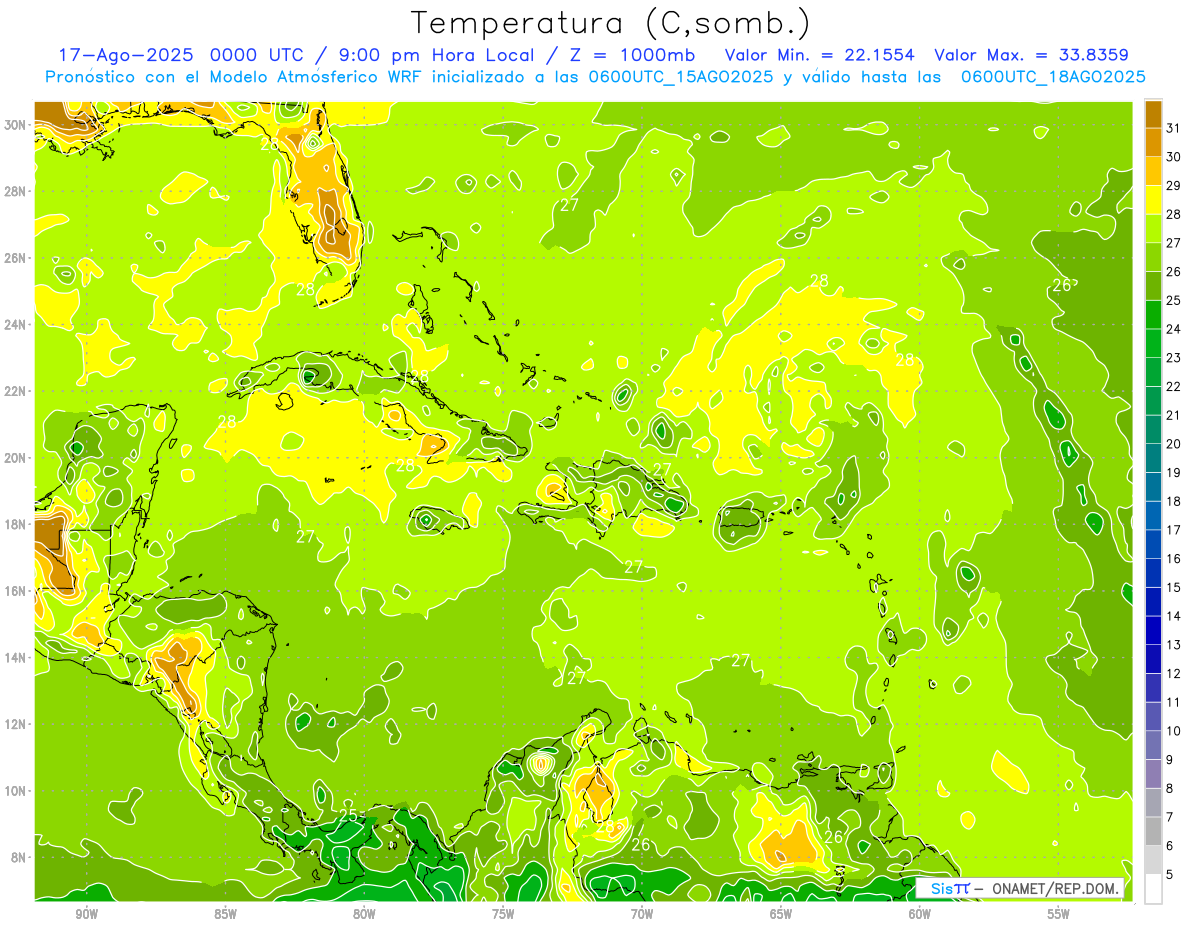Click the contour label 25 near Panama

coord(347,815)
